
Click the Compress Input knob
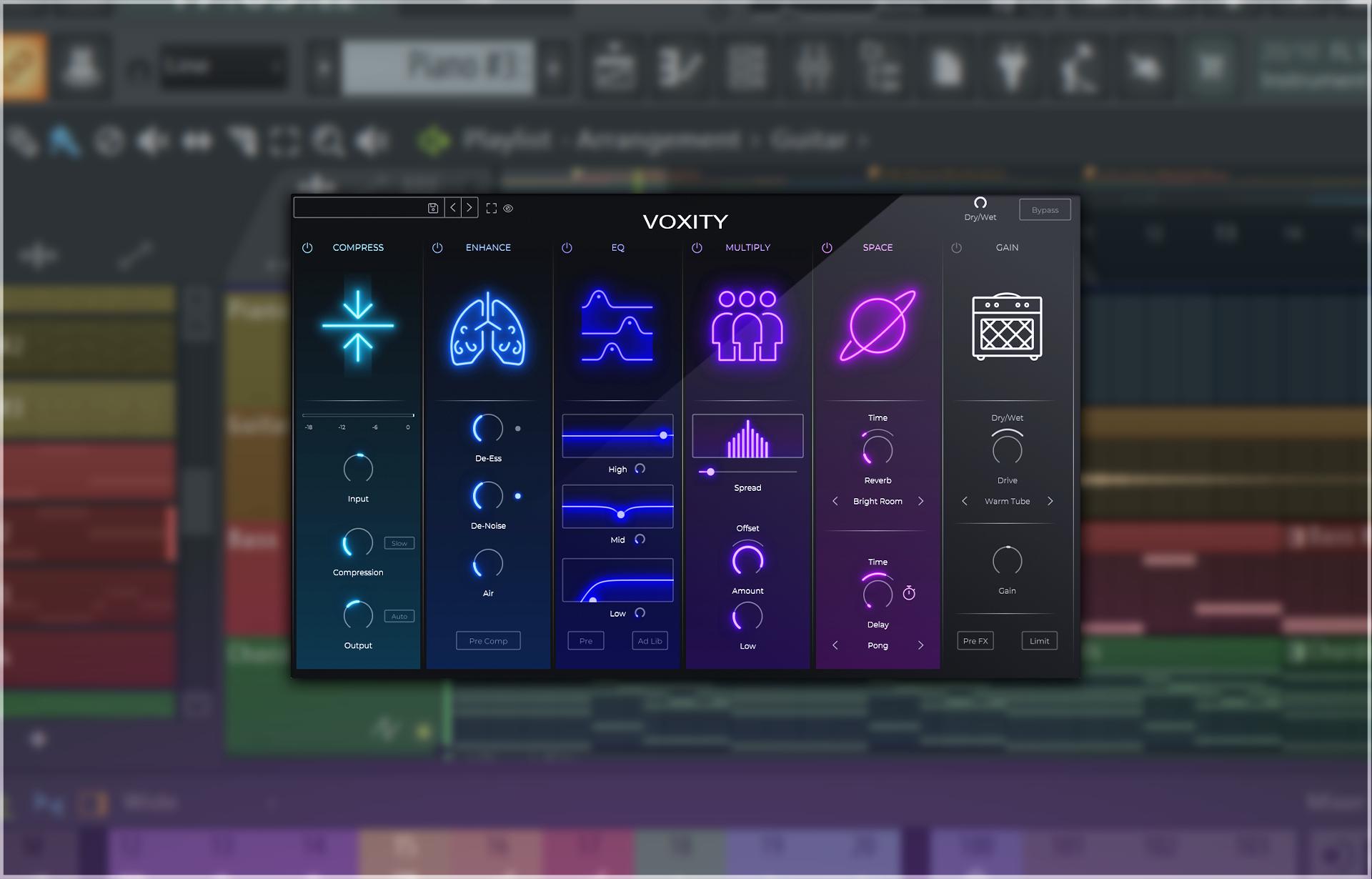(x=358, y=469)
